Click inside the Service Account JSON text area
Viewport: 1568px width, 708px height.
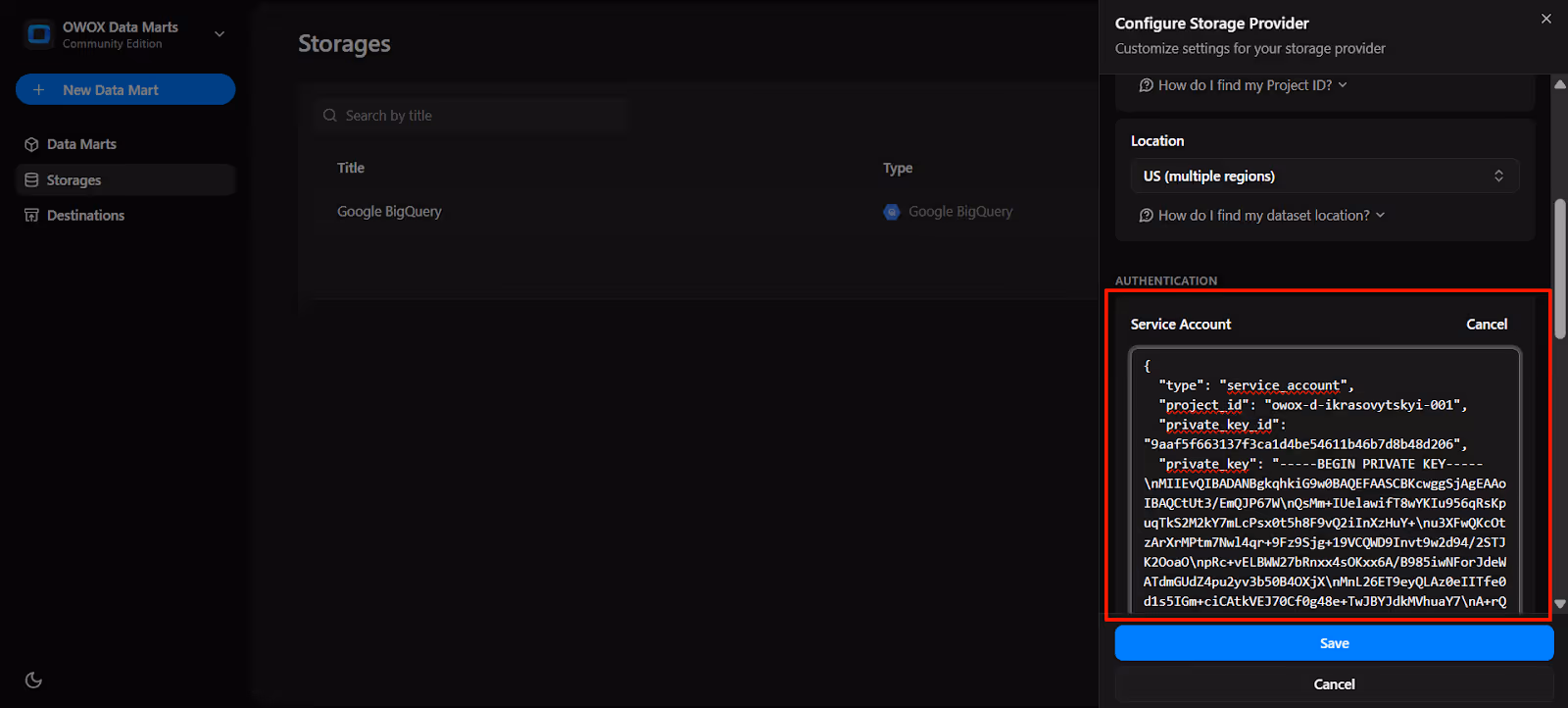1325,480
